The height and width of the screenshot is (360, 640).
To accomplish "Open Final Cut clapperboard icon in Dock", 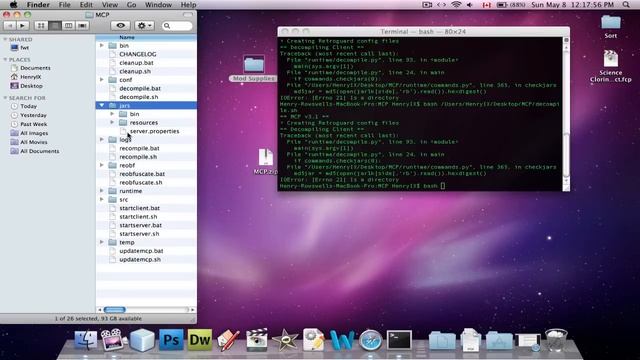I will (x=257, y=340).
